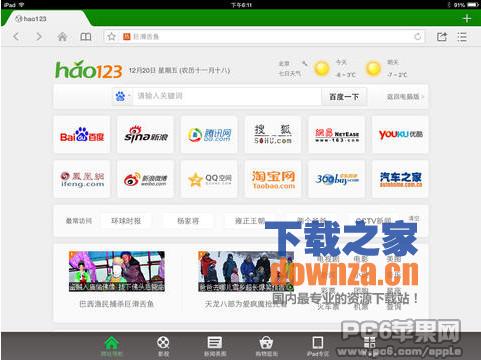Tap the browser address bar field
The image size is (481, 360).
[x=263, y=36]
